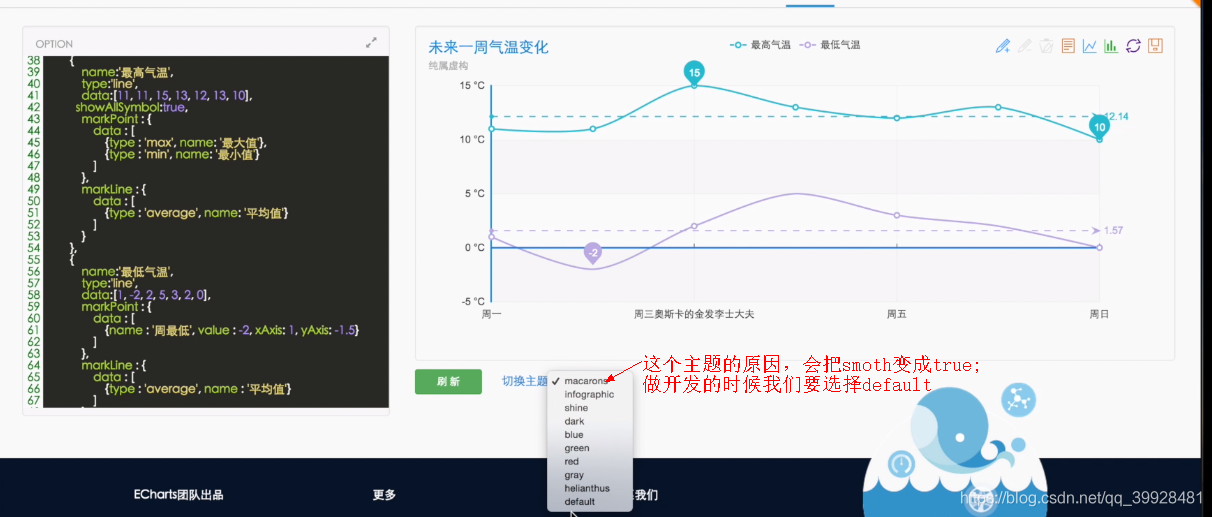Viewport: 1212px width, 517px height.
Task: Click the 15 °C y-axis label
Action: 473,86
